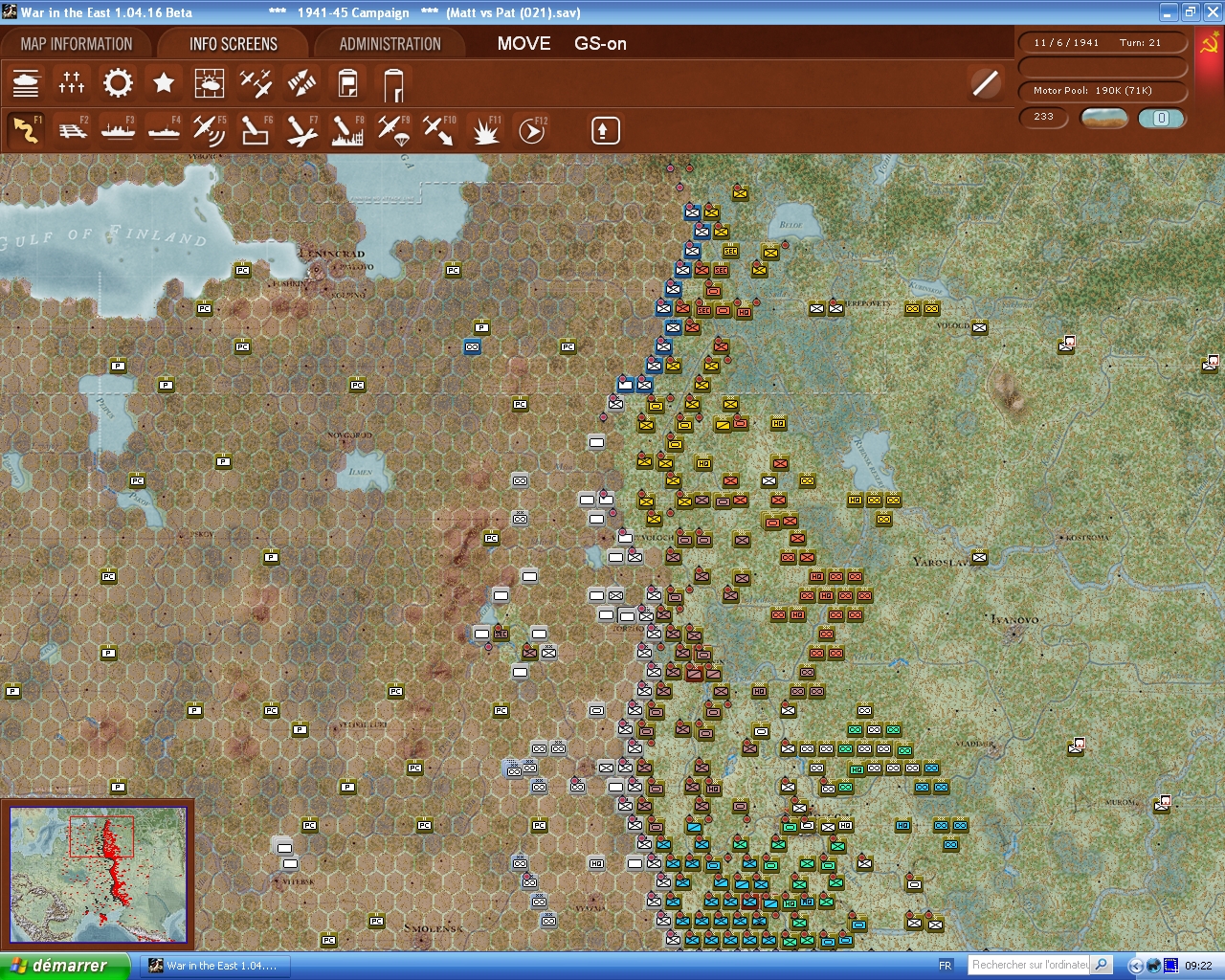Click the boxed up-arrow toolbar button
Image resolution: width=1225 pixels, height=980 pixels.
(605, 130)
